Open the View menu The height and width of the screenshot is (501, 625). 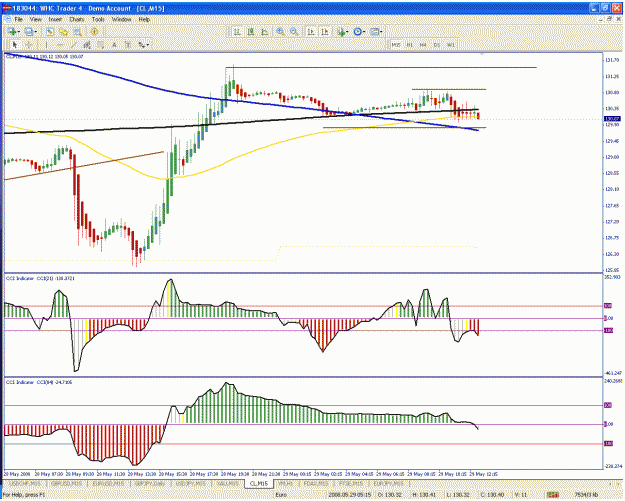pyautogui.click(x=35, y=19)
